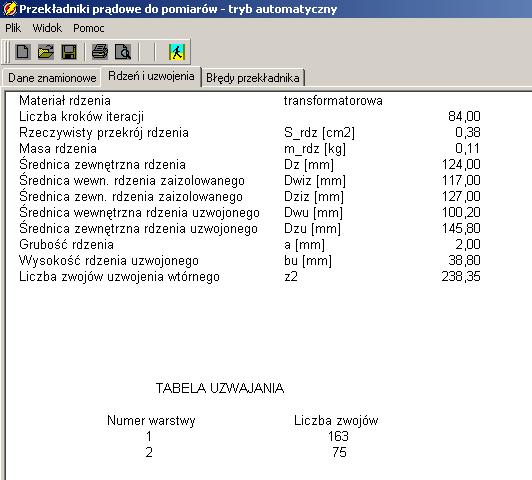Select the turns count 163
532x480 pixels.
coord(338,436)
